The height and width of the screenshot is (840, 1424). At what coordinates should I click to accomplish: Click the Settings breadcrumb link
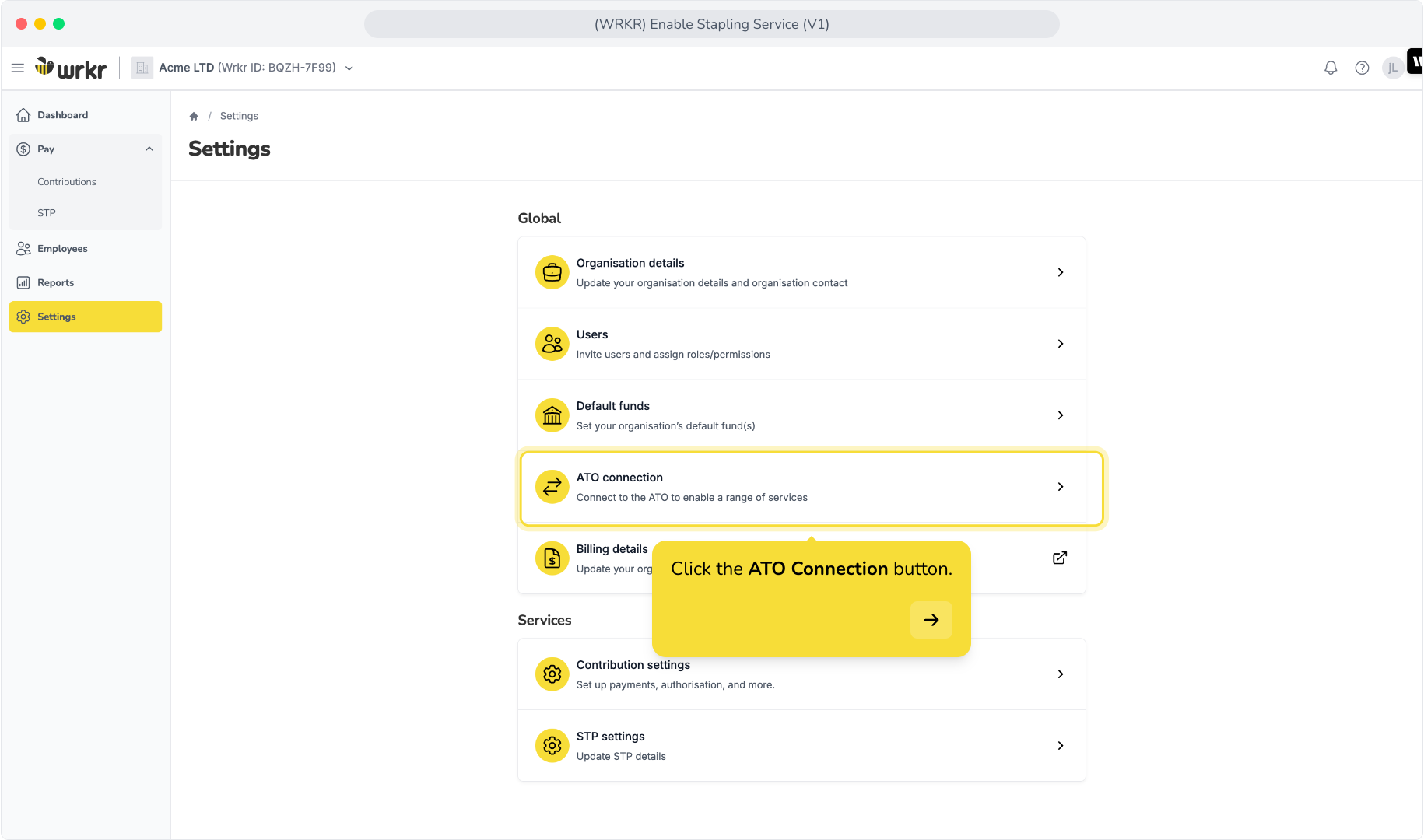[239, 116]
